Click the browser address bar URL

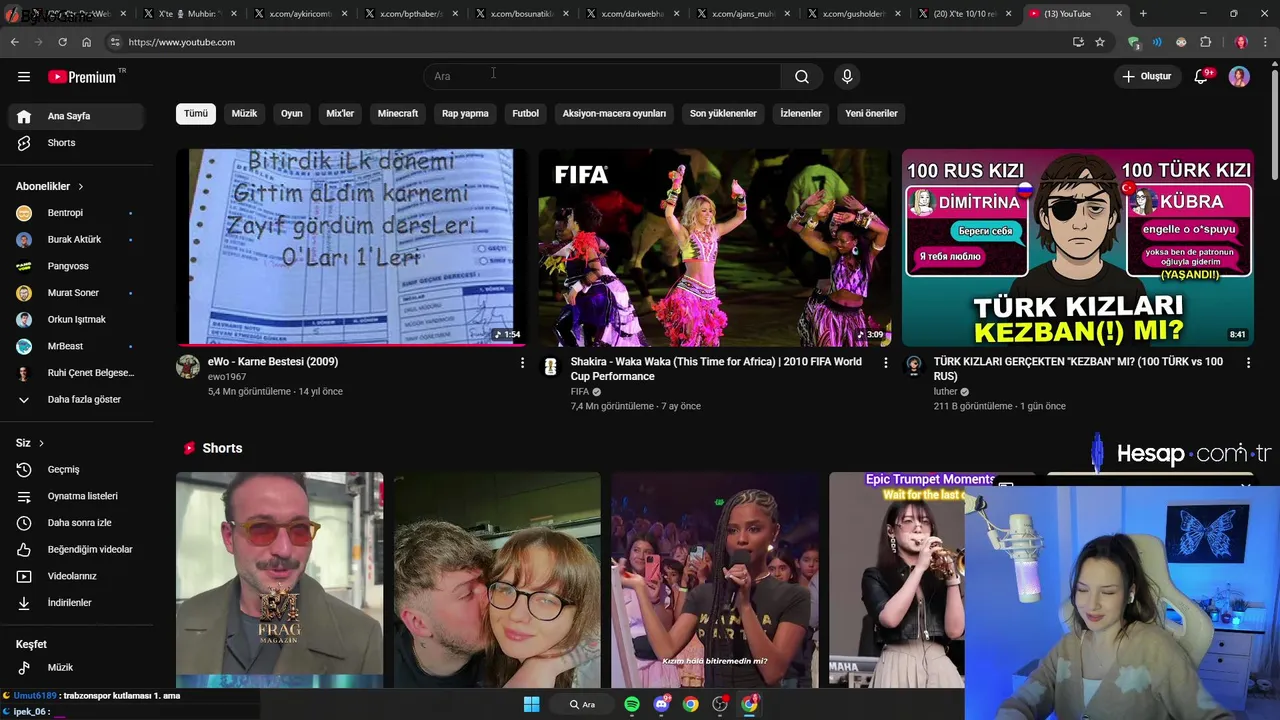tap(182, 42)
